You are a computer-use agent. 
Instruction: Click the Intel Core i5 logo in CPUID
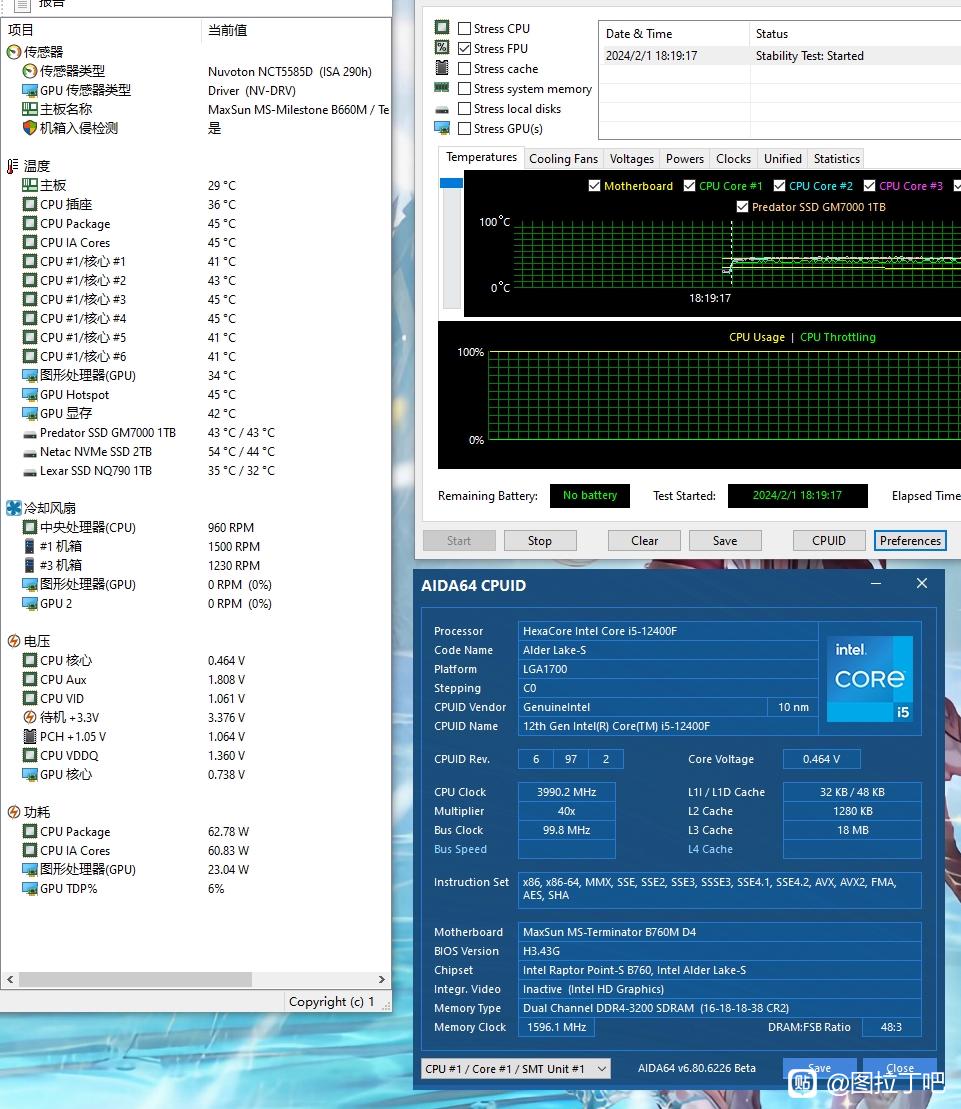coord(870,679)
